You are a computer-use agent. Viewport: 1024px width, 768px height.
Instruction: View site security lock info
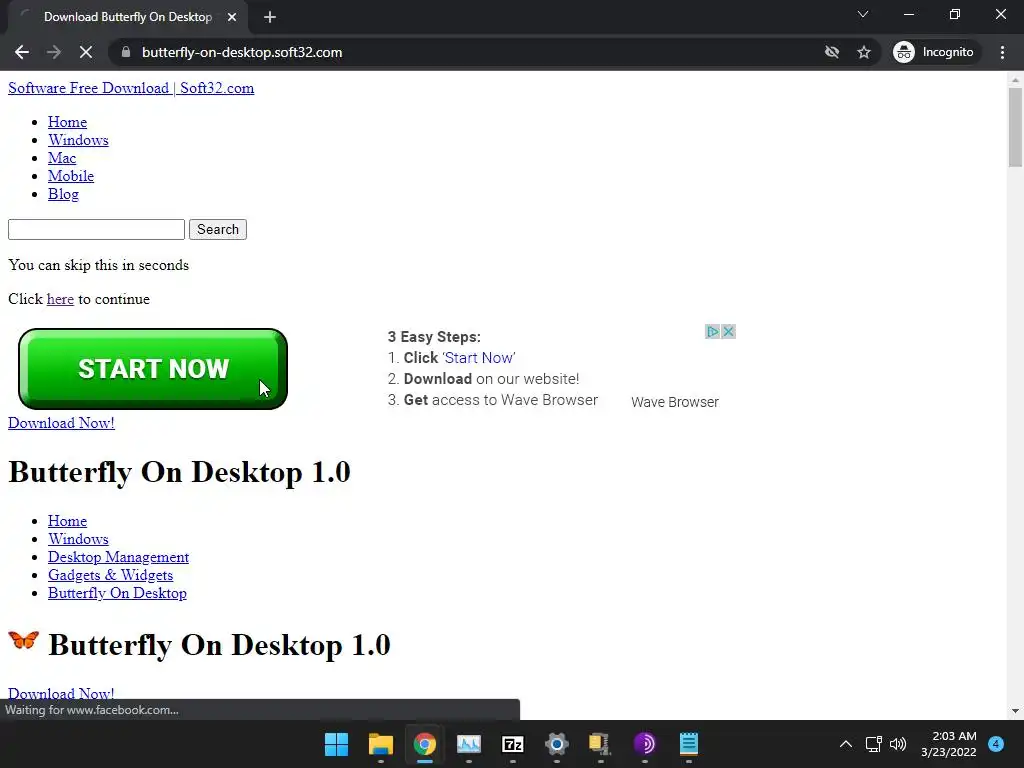[126, 52]
